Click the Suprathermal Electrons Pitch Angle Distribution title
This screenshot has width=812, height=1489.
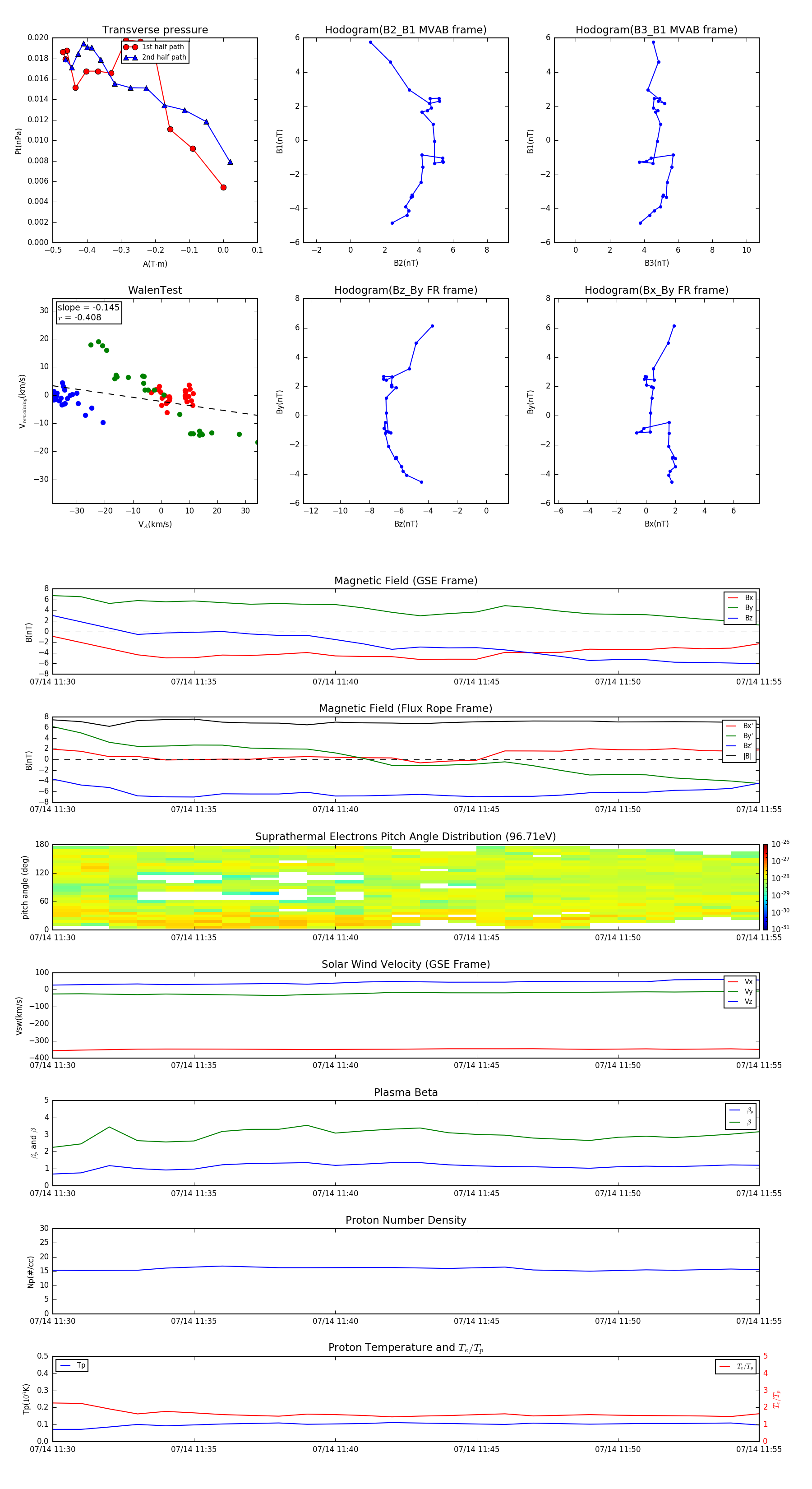pos(406,837)
